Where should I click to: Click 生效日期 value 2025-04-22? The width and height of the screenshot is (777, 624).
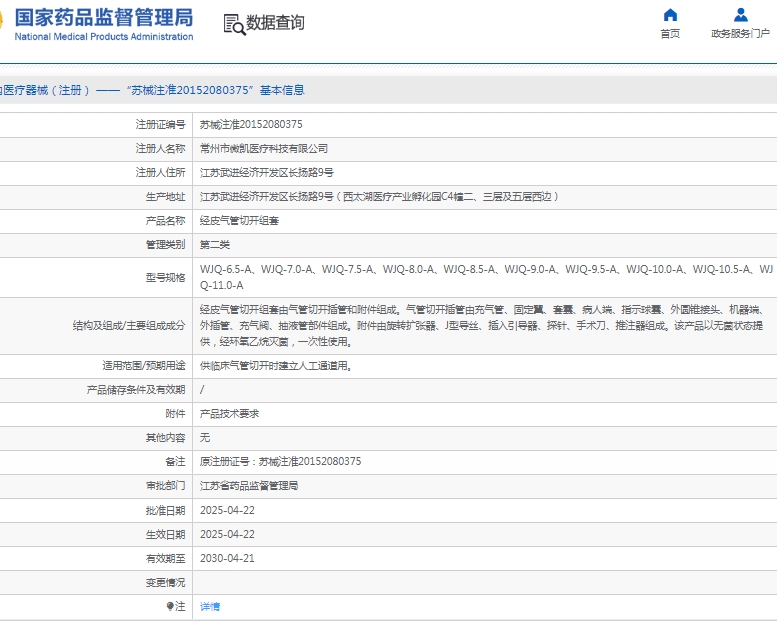227,534
